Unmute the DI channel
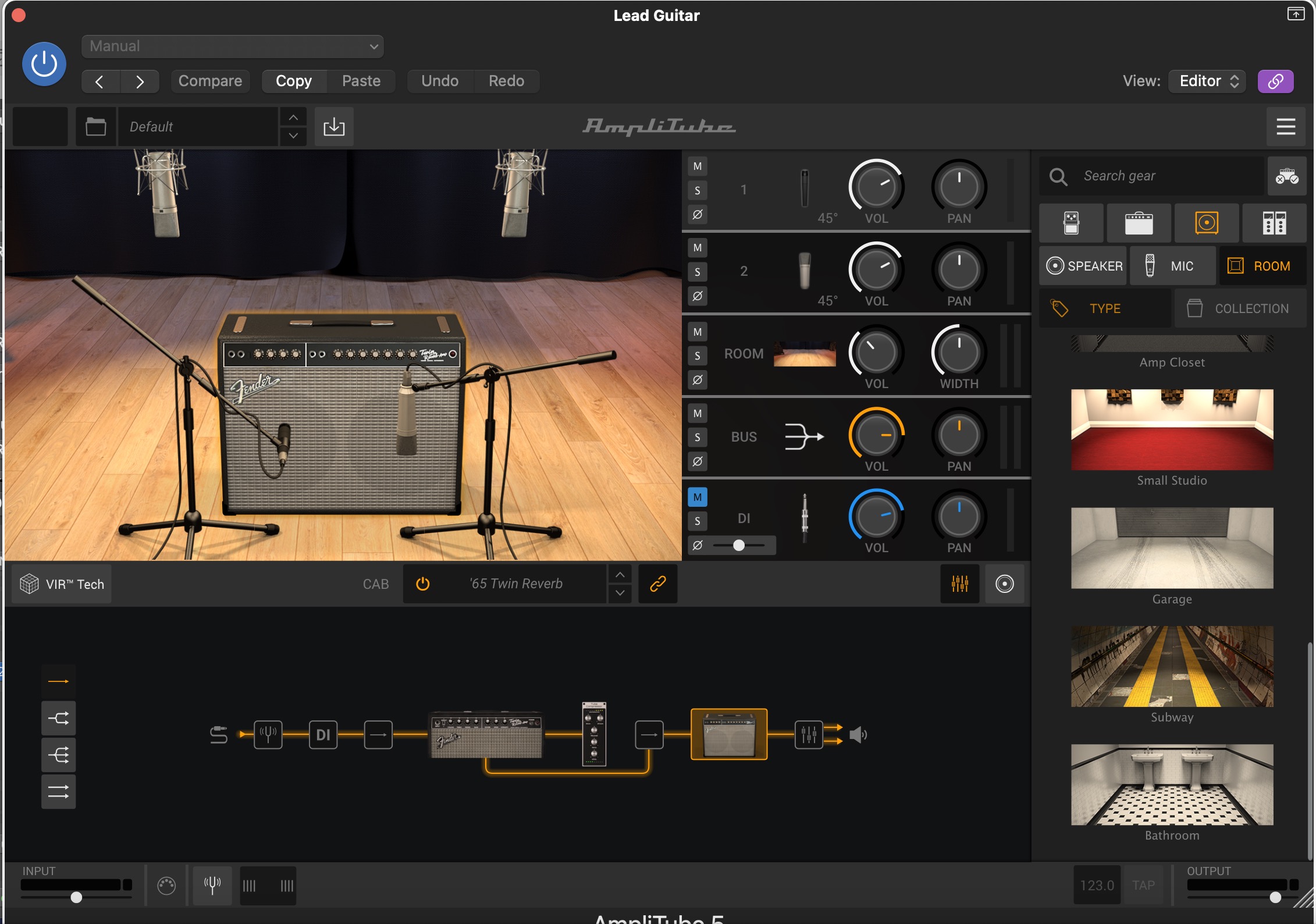Image resolution: width=1316 pixels, height=924 pixels. click(698, 497)
